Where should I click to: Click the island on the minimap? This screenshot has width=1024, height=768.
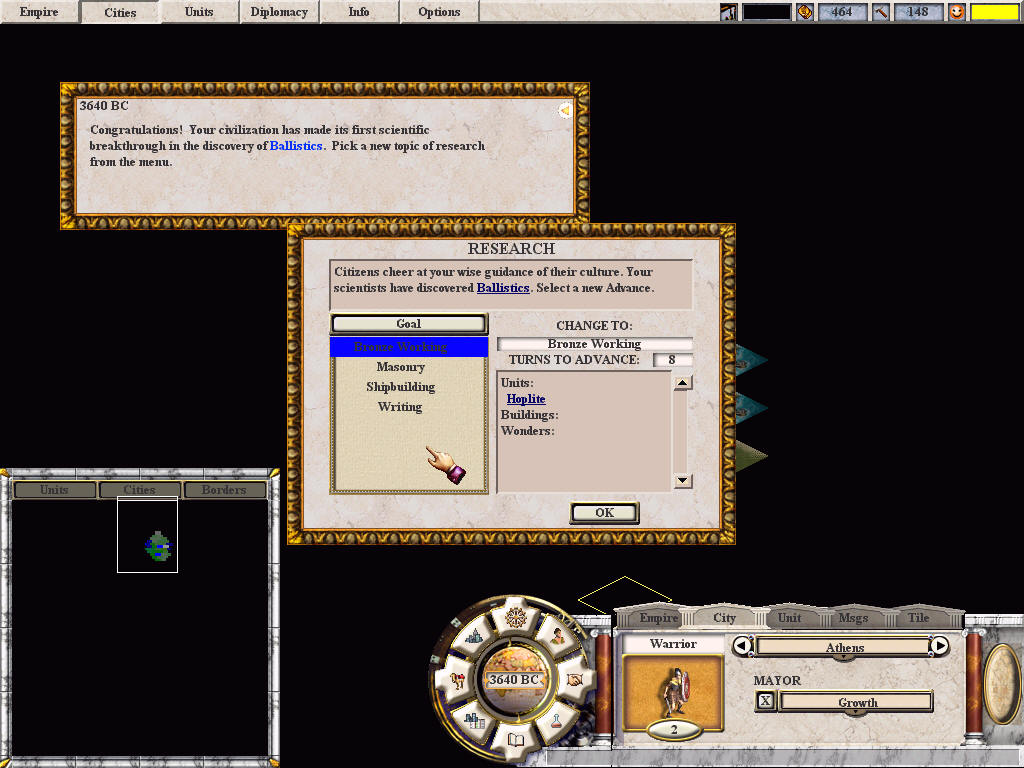[x=158, y=547]
